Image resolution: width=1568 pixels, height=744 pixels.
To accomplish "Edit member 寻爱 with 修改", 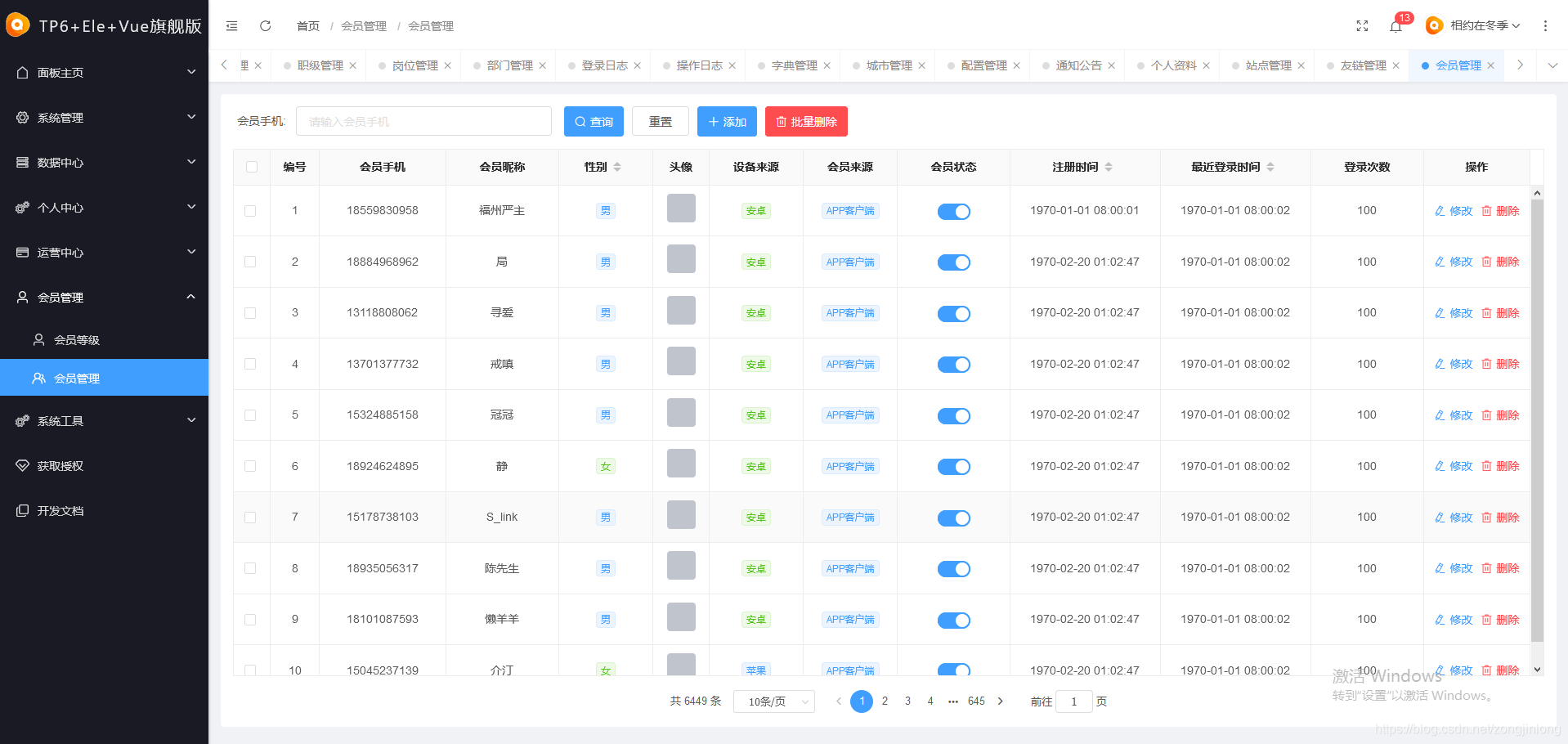I will tap(1454, 313).
